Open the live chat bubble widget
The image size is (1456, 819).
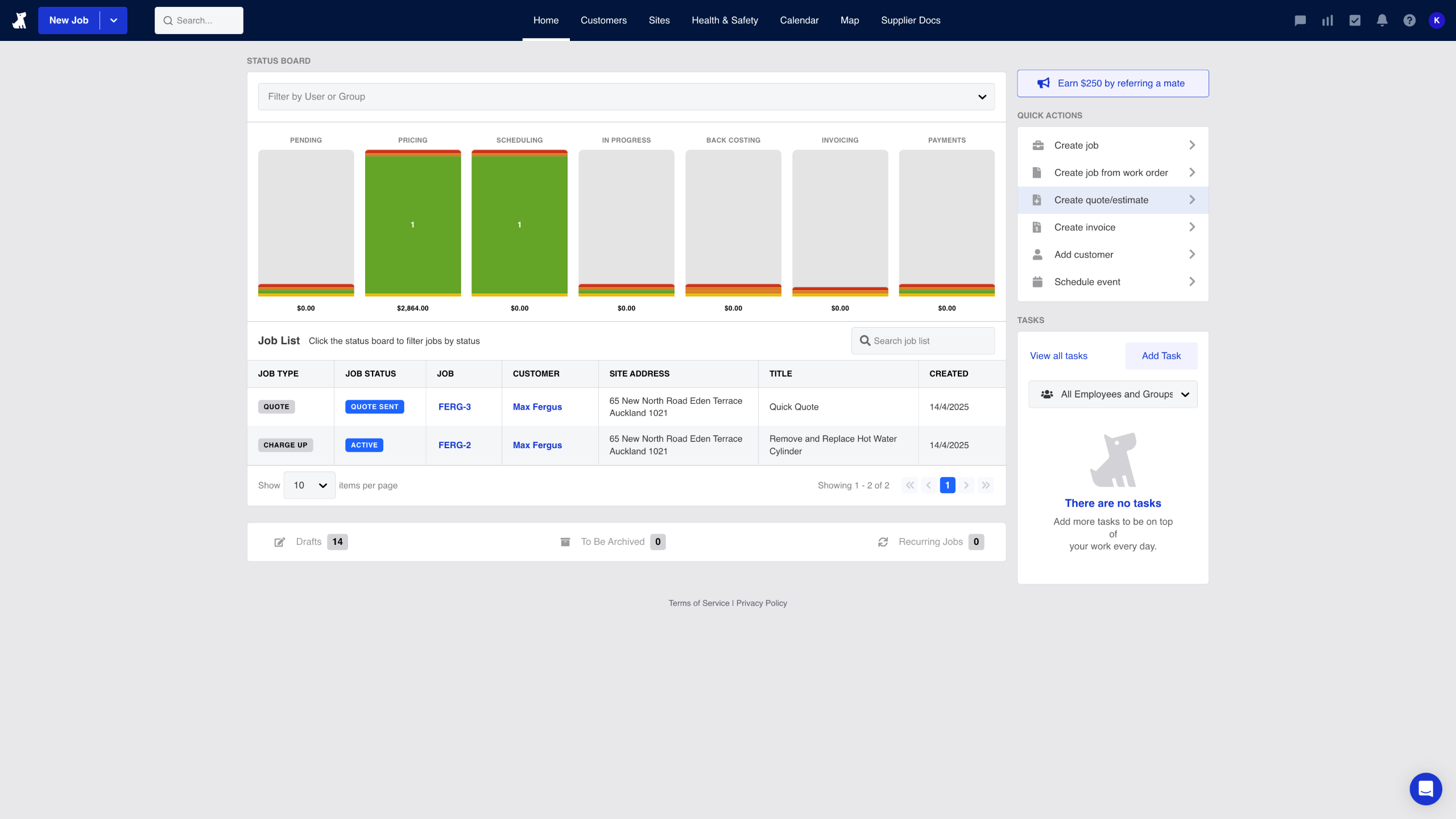pyautogui.click(x=1425, y=789)
